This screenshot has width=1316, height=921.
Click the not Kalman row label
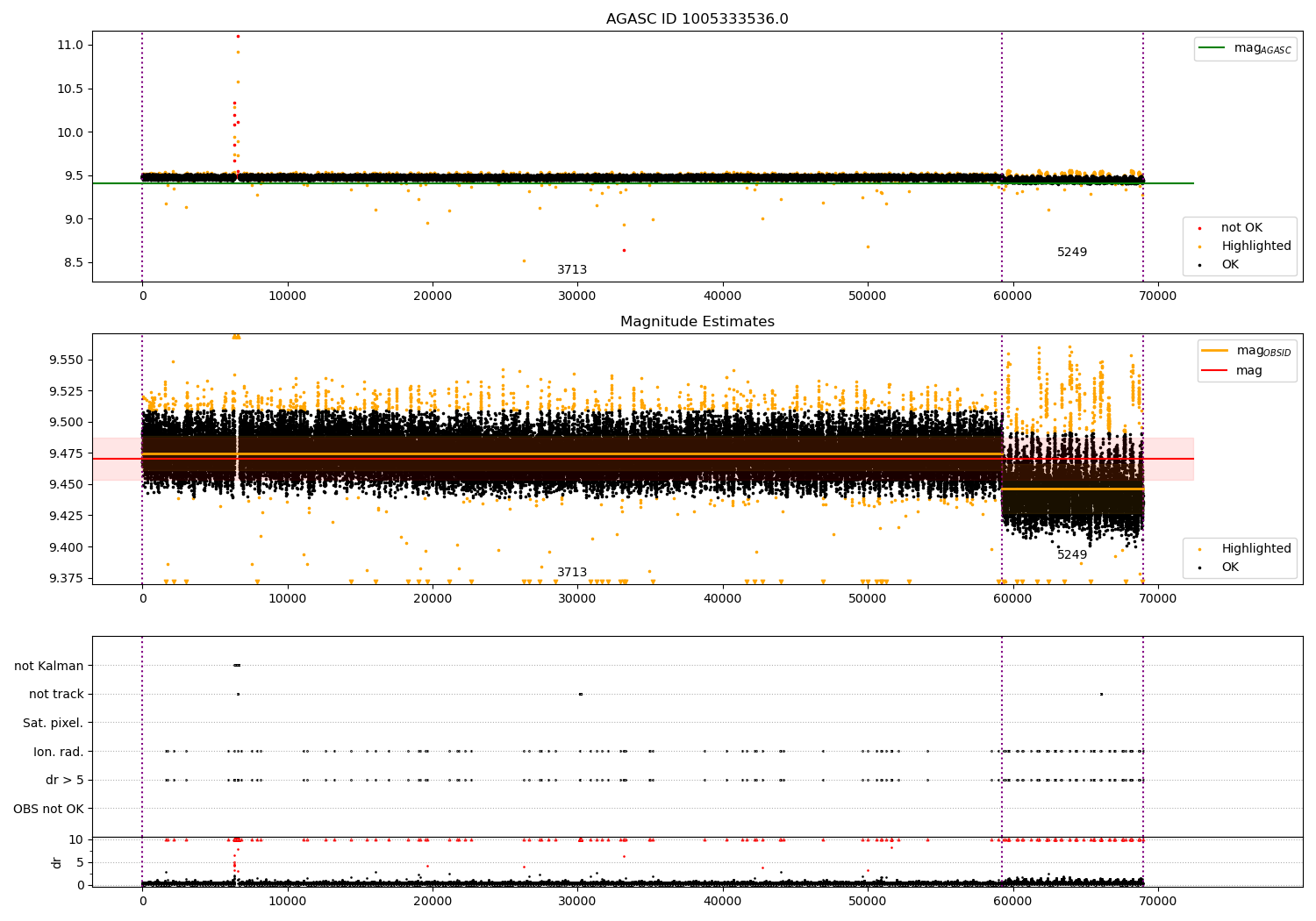click(x=49, y=666)
